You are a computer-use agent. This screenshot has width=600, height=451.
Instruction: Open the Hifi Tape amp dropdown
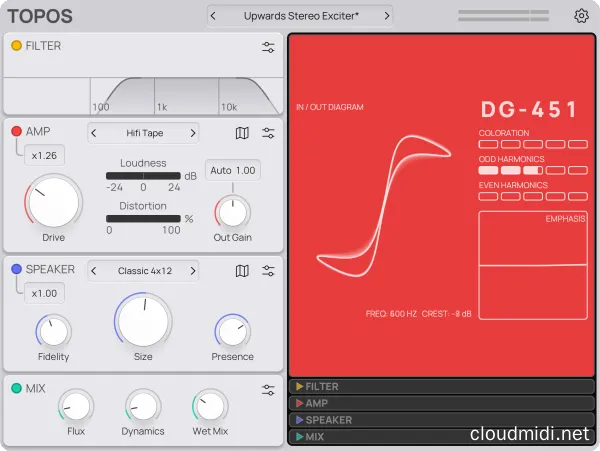(144, 133)
